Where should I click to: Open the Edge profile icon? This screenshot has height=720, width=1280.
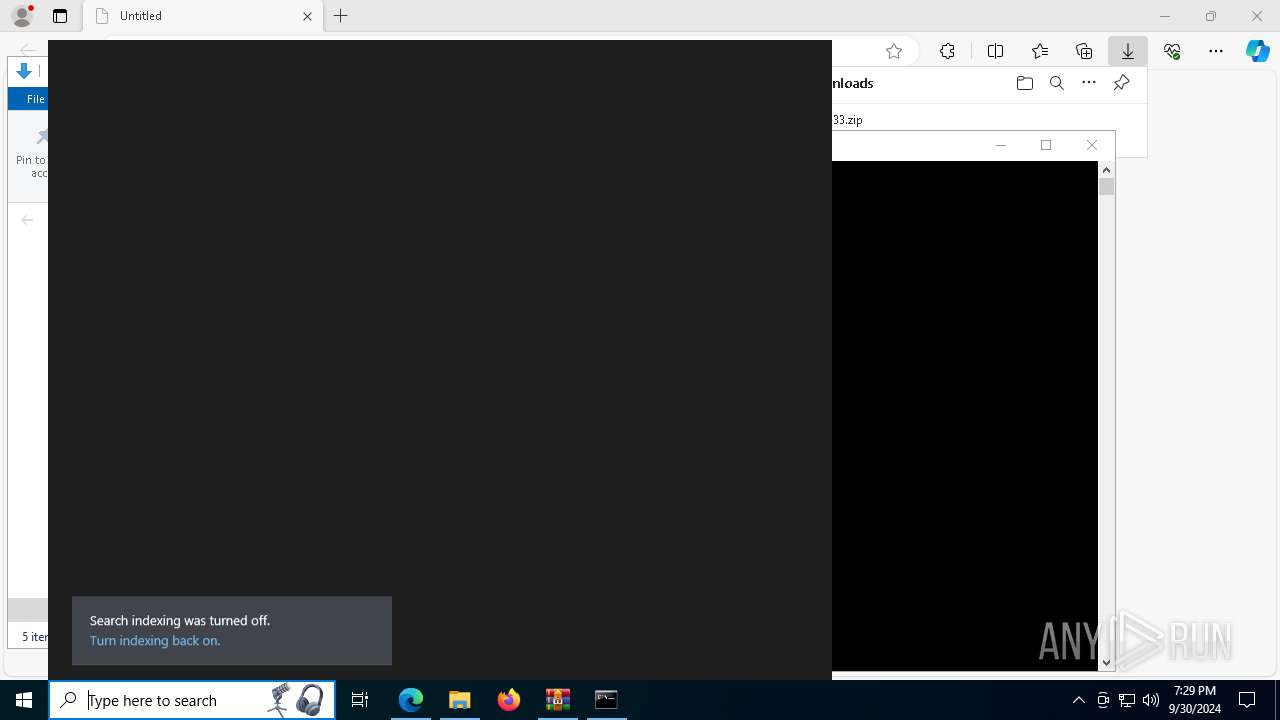coord(22,16)
